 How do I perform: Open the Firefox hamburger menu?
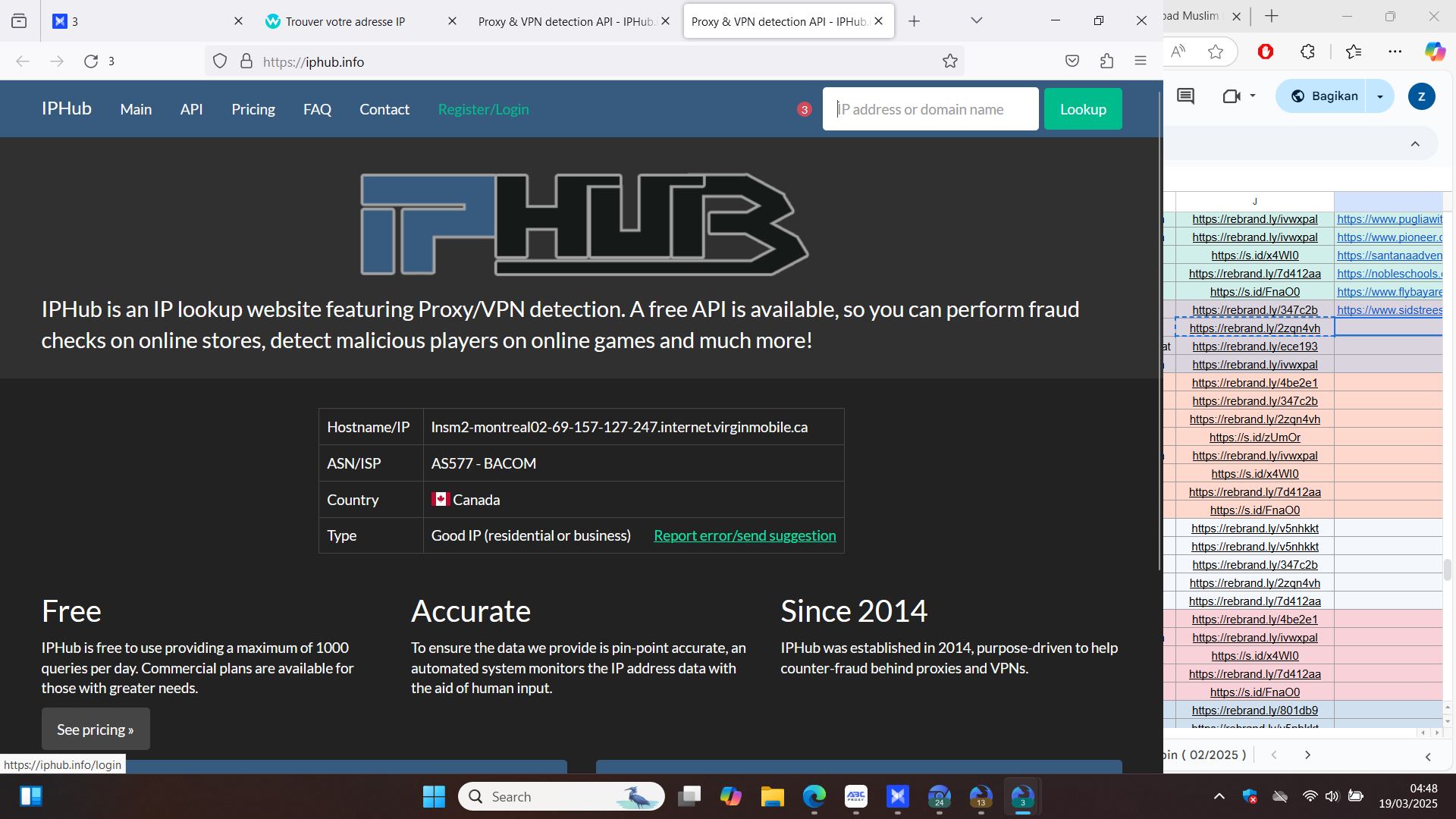tap(1141, 61)
